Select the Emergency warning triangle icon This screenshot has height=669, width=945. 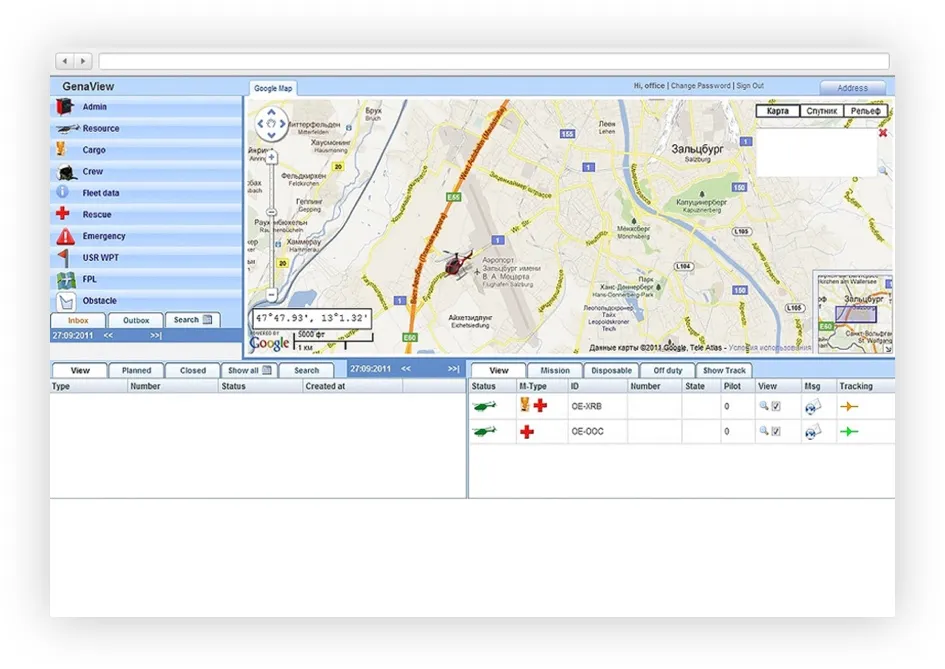click(x=65, y=236)
